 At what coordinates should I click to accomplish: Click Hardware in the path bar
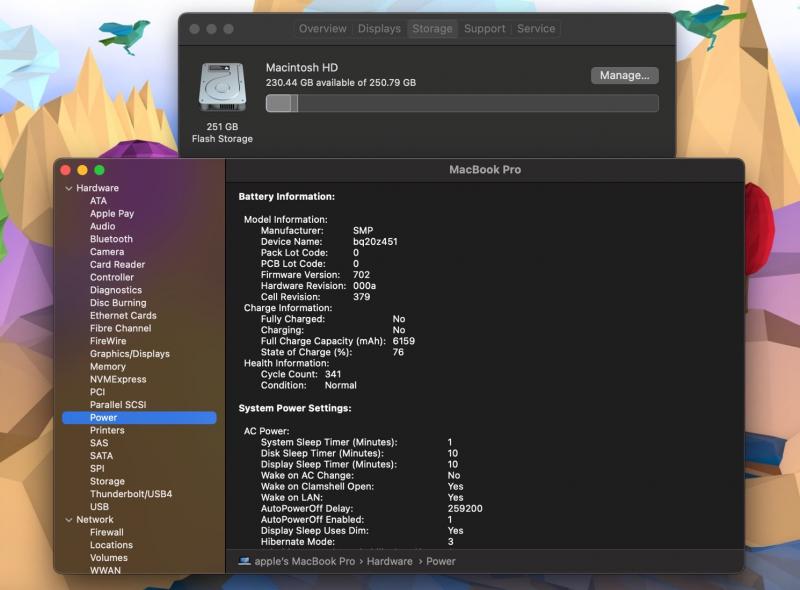(390, 561)
